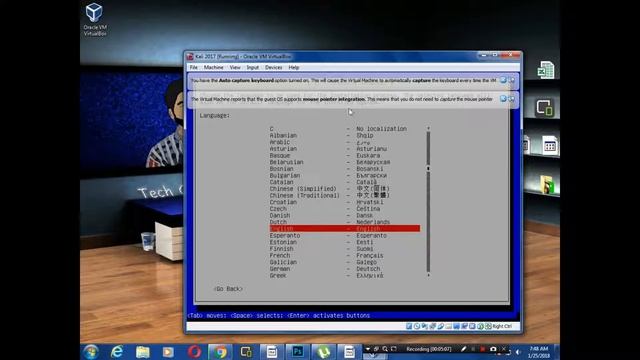This screenshot has width=640, height=360.
Task: Launch Opera from the taskbar
Action: point(194,352)
